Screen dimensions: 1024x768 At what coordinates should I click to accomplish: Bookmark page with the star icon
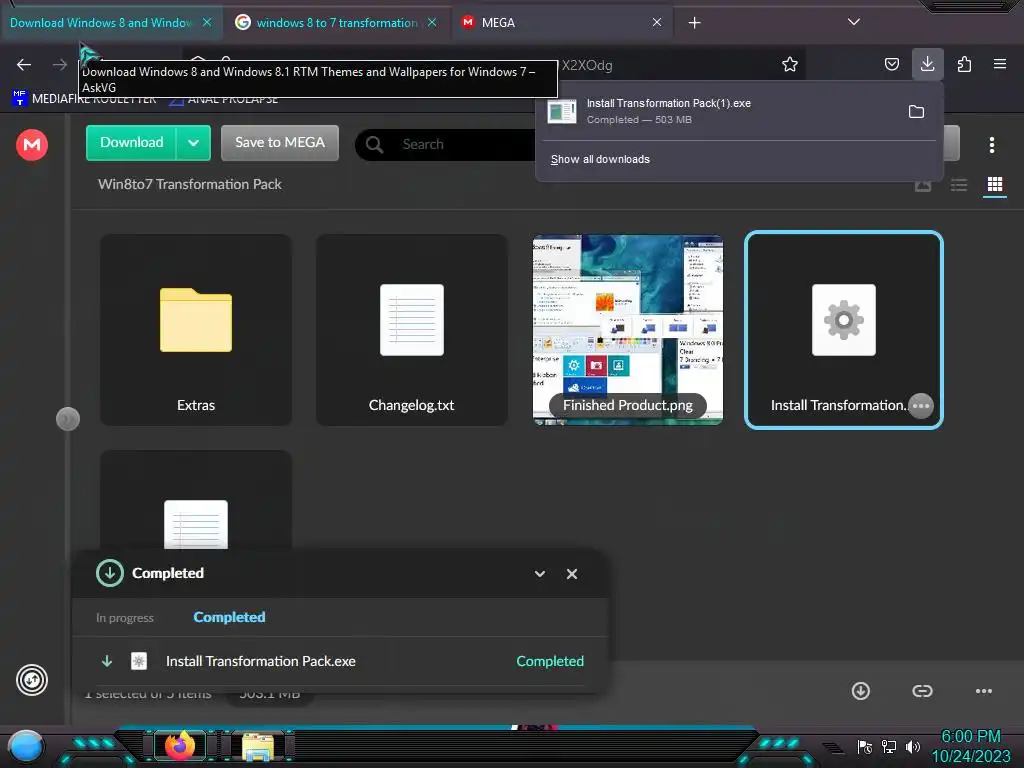(x=790, y=64)
